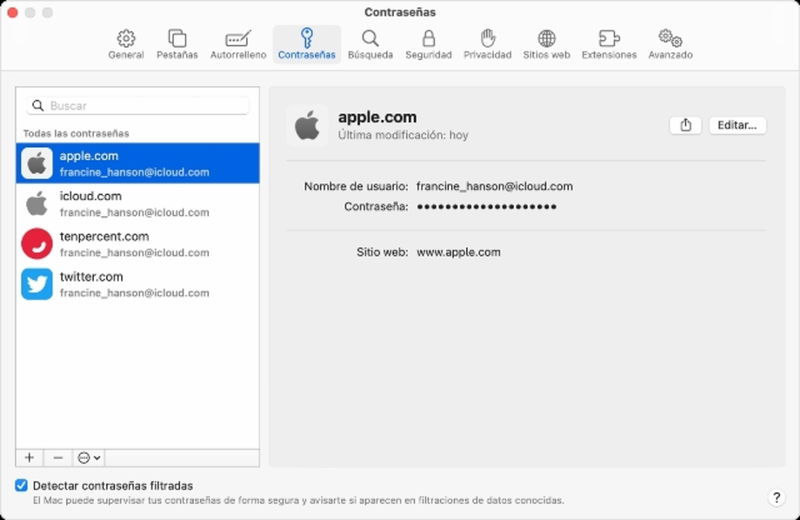Viewport: 800px width, 520px height.
Task: Open the Sitios web globe tab
Action: pyautogui.click(x=546, y=44)
